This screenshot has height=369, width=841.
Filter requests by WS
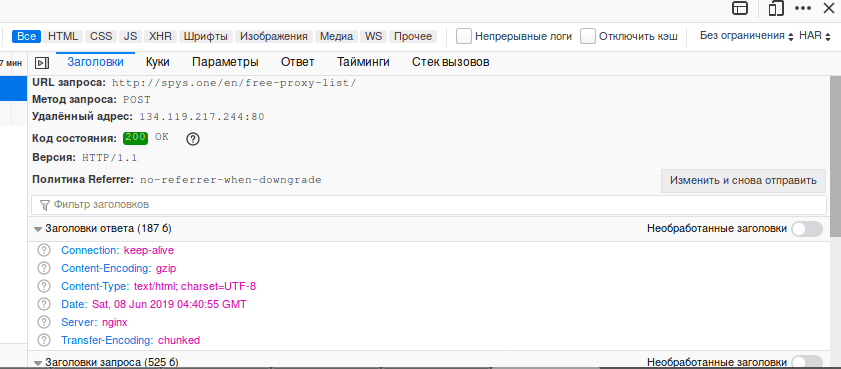tap(373, 36)
